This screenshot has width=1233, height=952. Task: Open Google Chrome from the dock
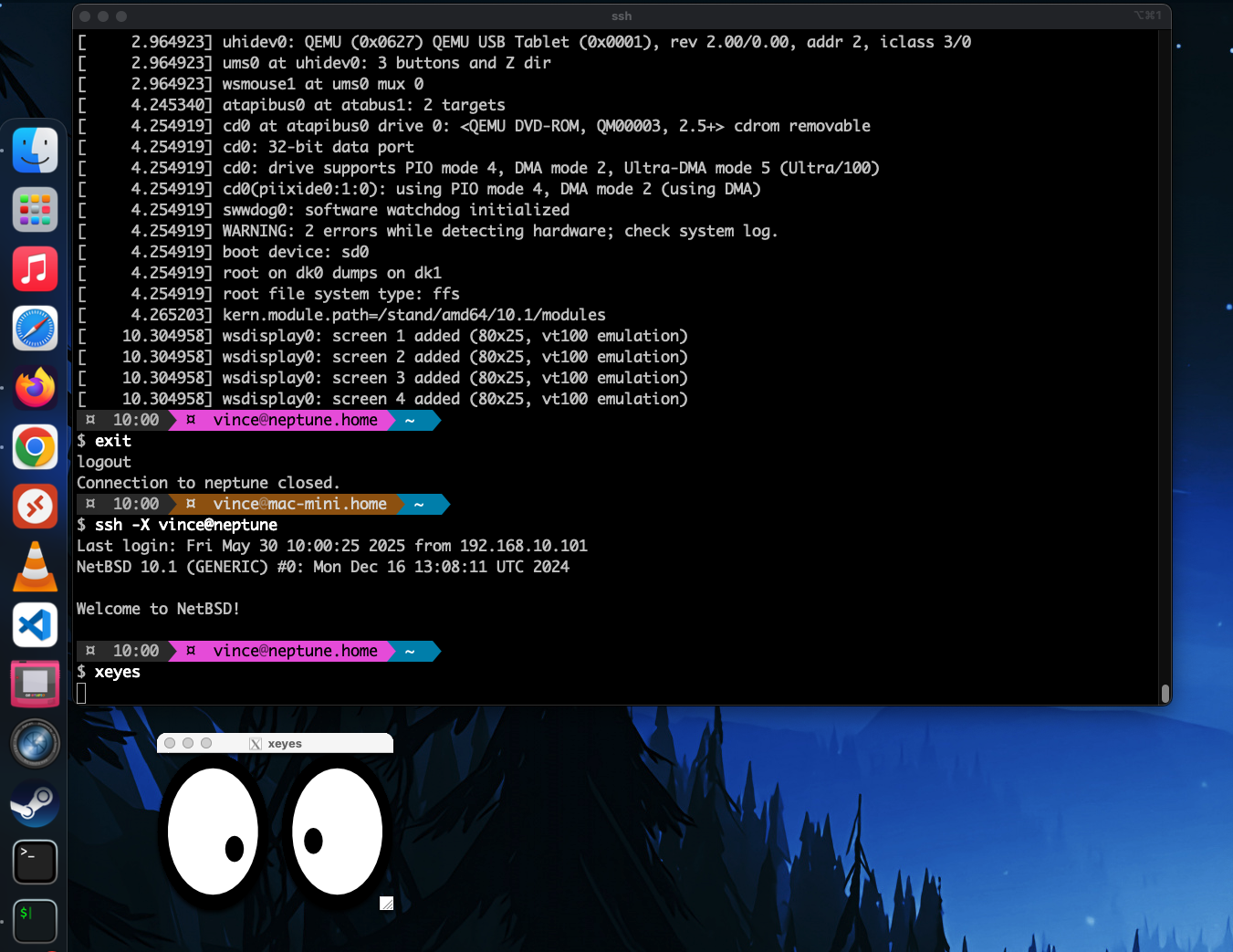click(x=35, y=447)
